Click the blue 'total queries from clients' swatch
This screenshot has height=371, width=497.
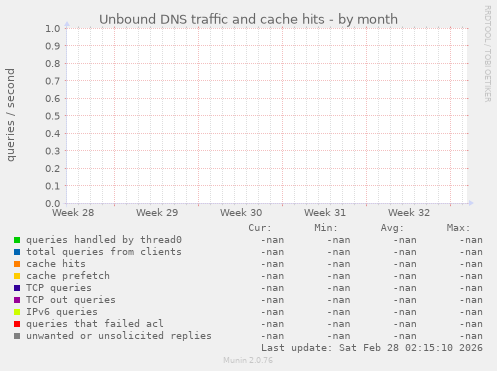click(x=17, y=252)
